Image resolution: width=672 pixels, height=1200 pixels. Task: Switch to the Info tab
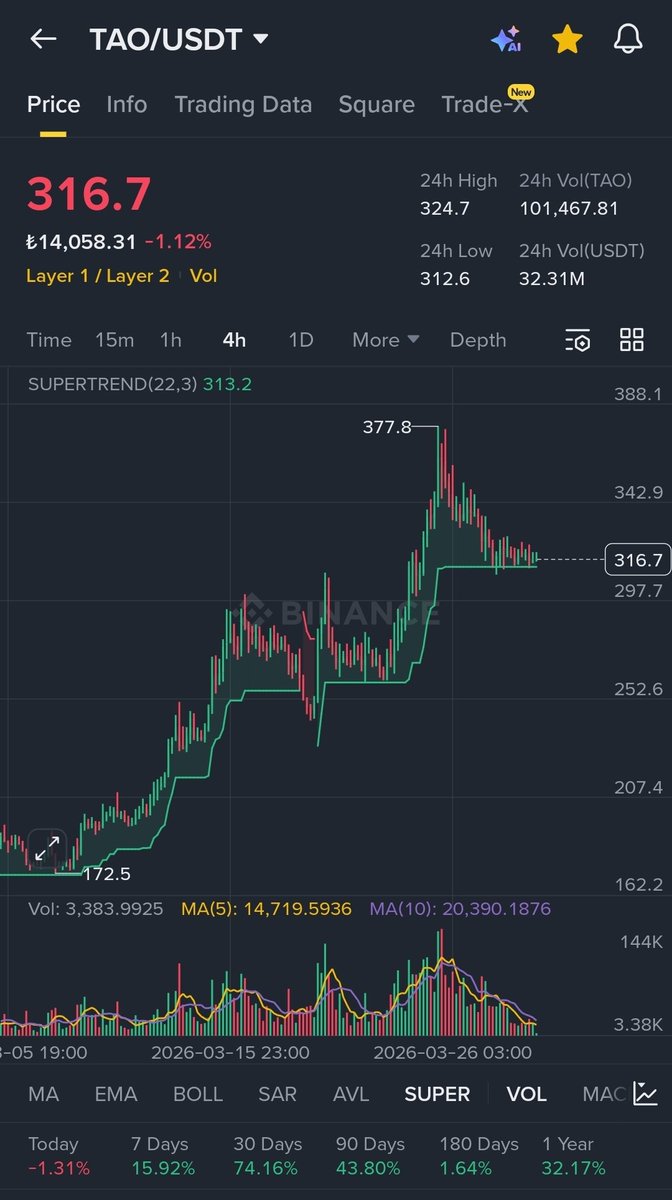pos(127,105)
